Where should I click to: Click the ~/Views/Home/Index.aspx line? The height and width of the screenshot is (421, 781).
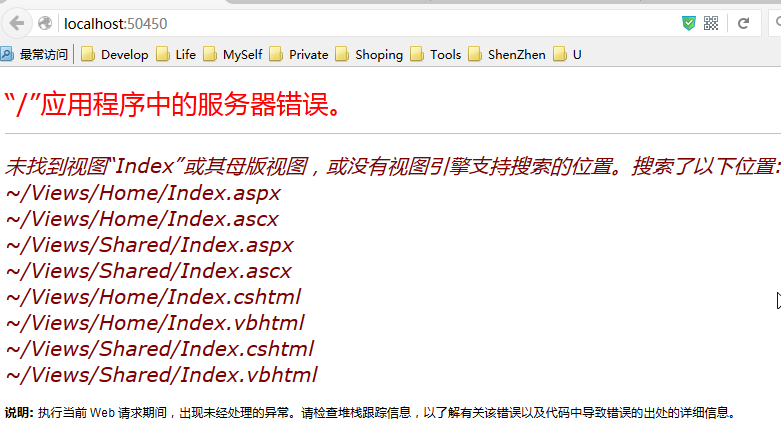(143, 193)
